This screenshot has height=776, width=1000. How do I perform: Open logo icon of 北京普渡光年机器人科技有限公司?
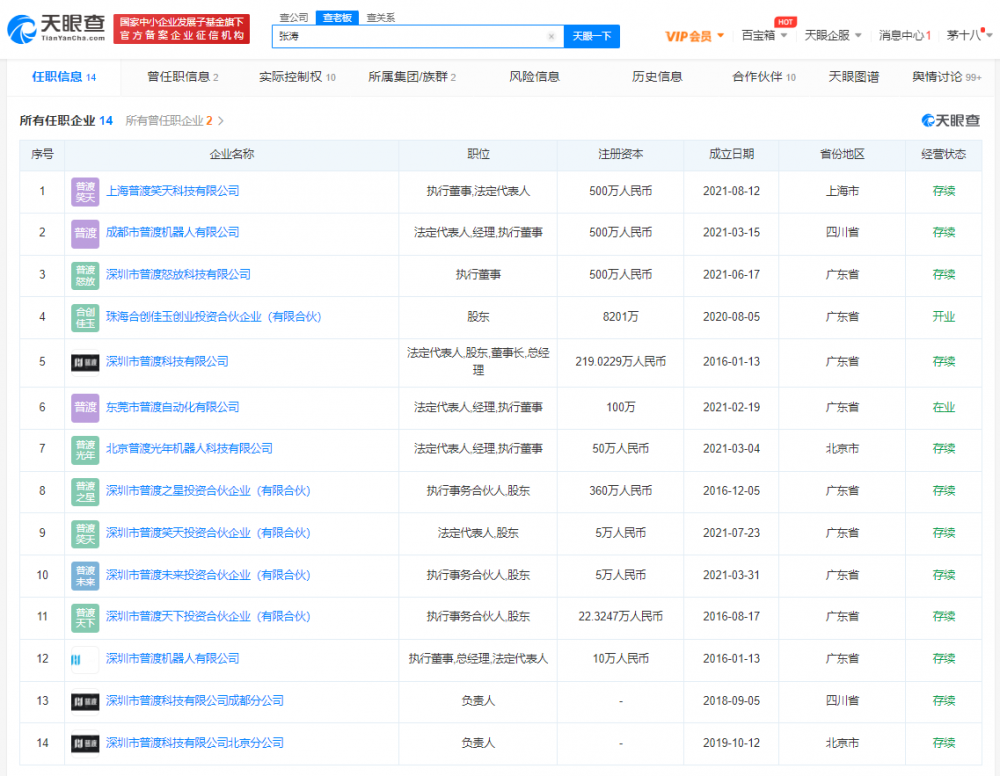click(85, 449)
